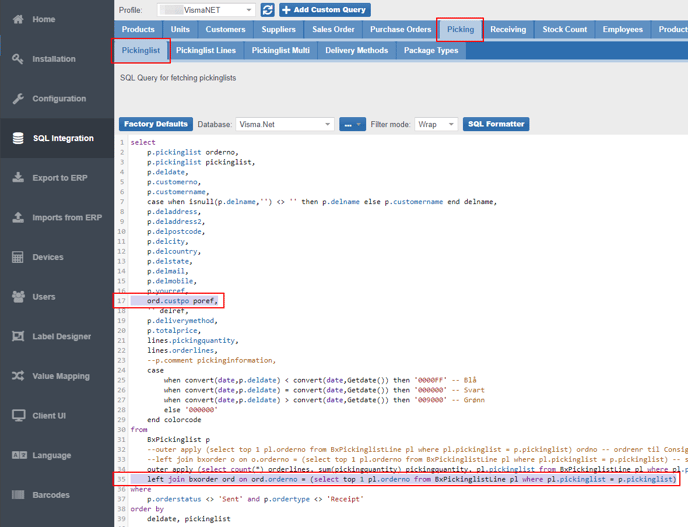Viewport: 688px width, 527px height.
Task: Click line 39 'deldate, pickinglist'
Action: [x=188, y=519]
